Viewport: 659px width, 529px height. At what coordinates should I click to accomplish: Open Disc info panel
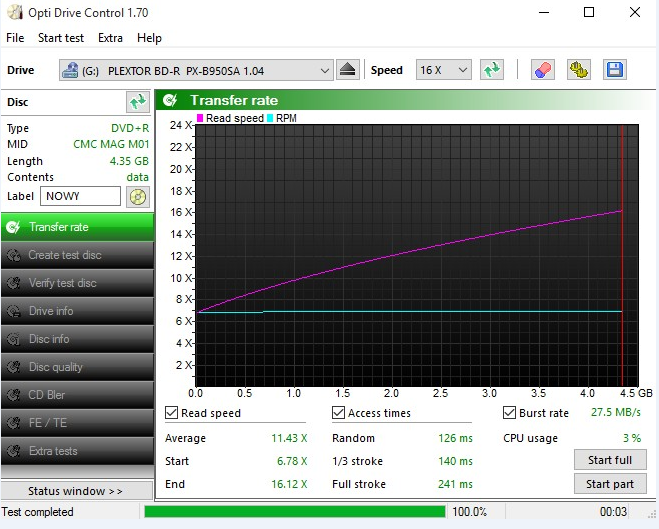[x=77, y=339]
